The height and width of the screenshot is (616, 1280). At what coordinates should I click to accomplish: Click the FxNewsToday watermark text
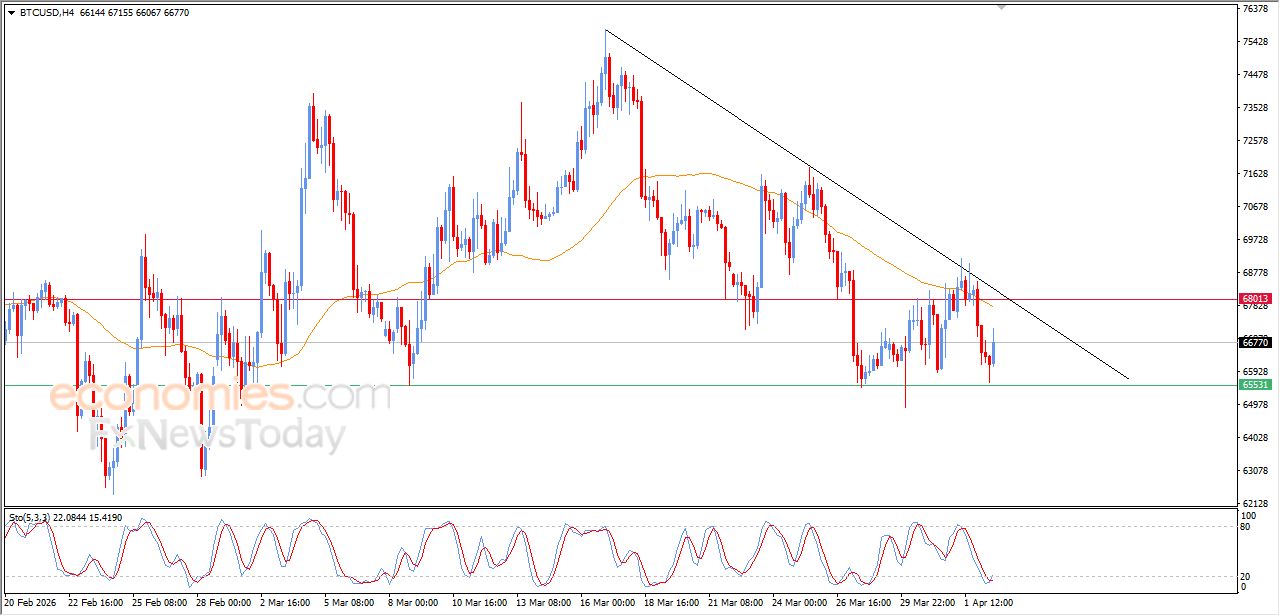point(218,436)
